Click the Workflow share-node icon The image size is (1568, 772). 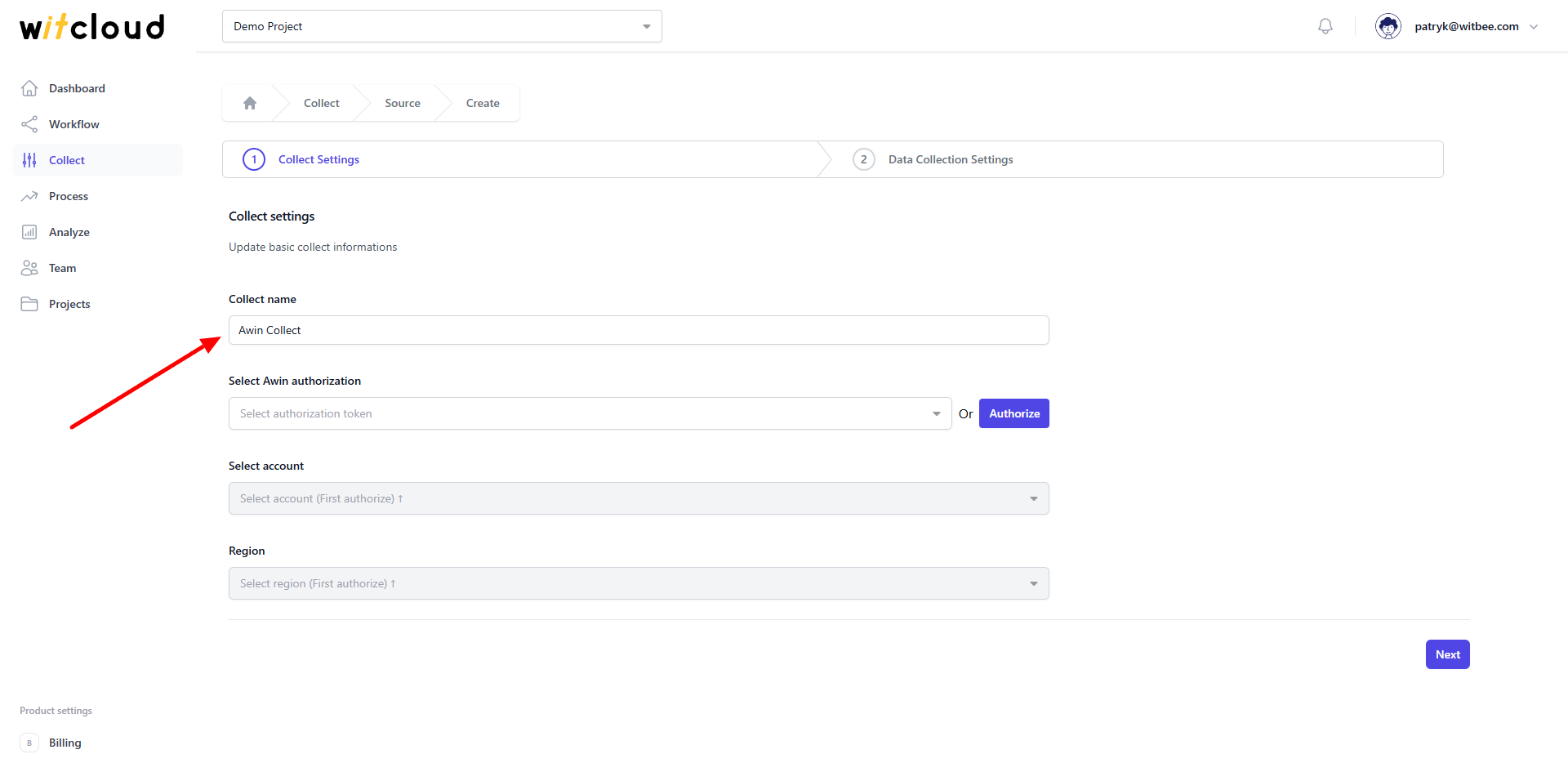coord(29,124)
